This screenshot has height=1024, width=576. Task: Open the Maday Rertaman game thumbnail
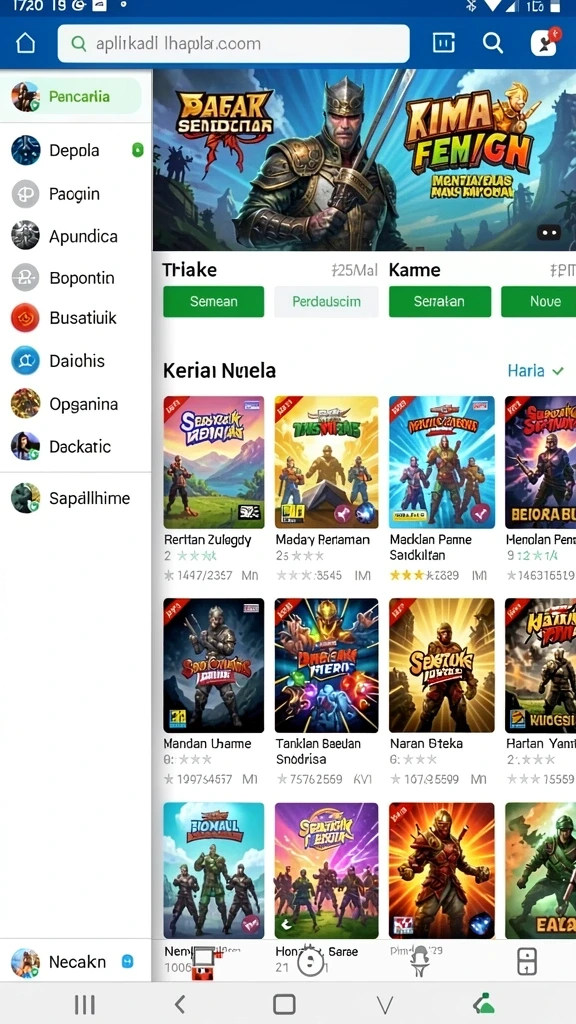click(327, 462)
